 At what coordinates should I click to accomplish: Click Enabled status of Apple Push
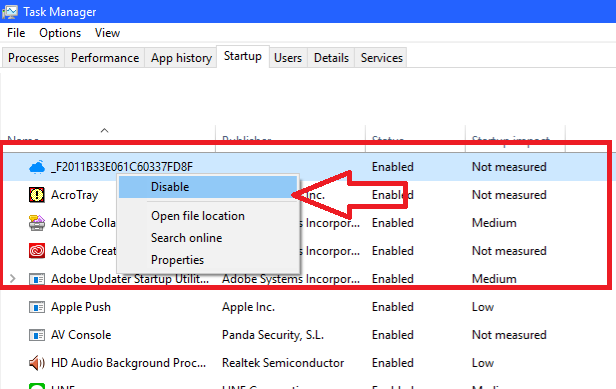point(393,307)
